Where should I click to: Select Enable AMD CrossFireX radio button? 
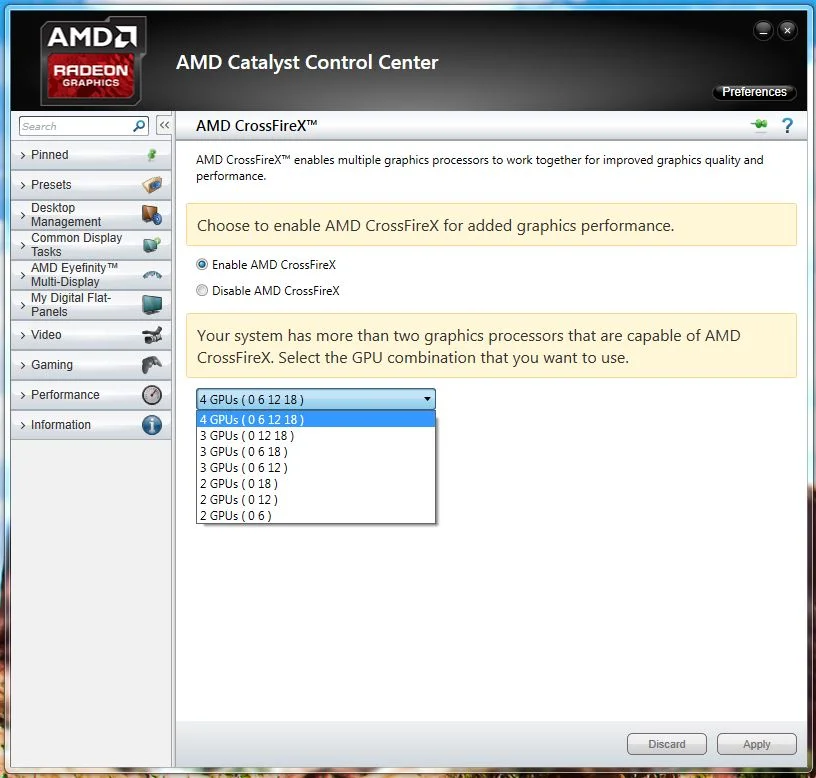(x=202, y=264)
